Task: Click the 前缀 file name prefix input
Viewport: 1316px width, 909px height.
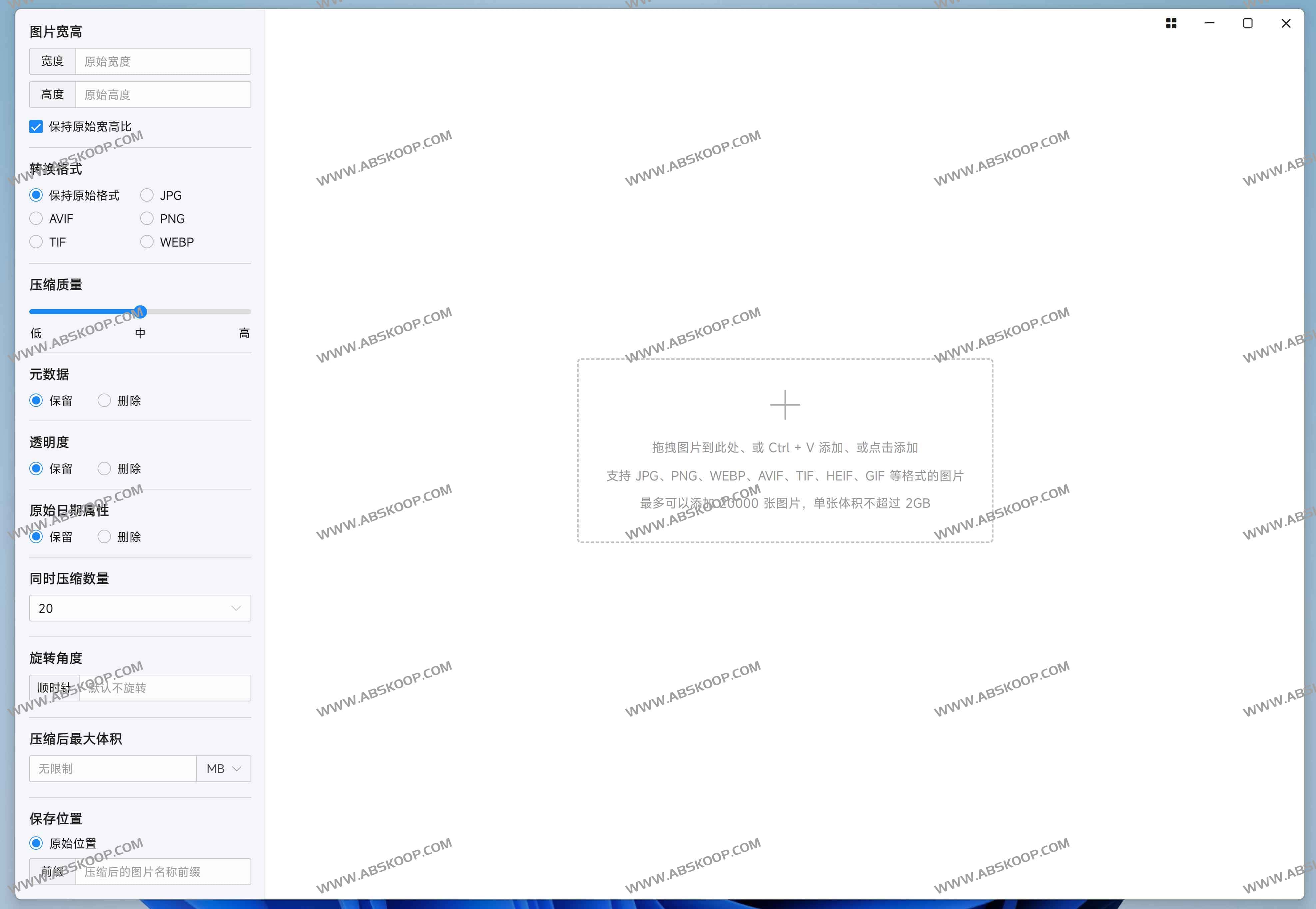Action: [163, 872]
